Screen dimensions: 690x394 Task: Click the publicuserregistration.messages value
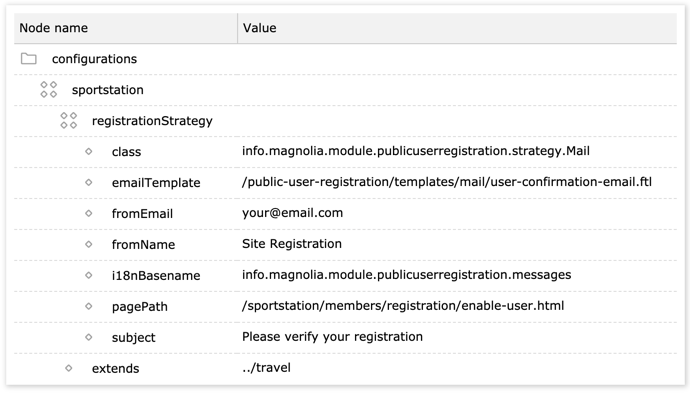point(407,275)
